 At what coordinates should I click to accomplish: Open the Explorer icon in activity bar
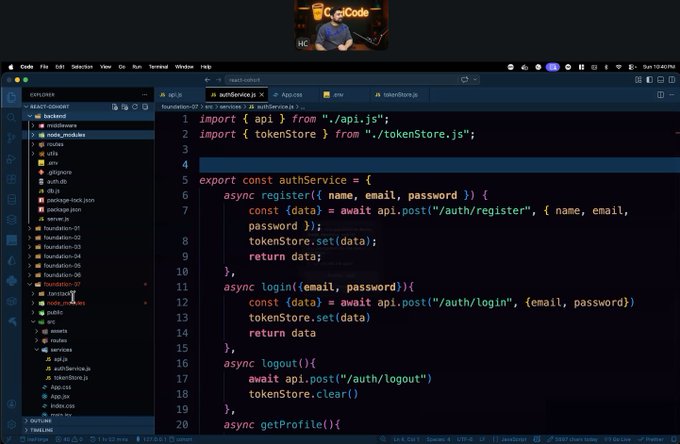click(11, 97)
